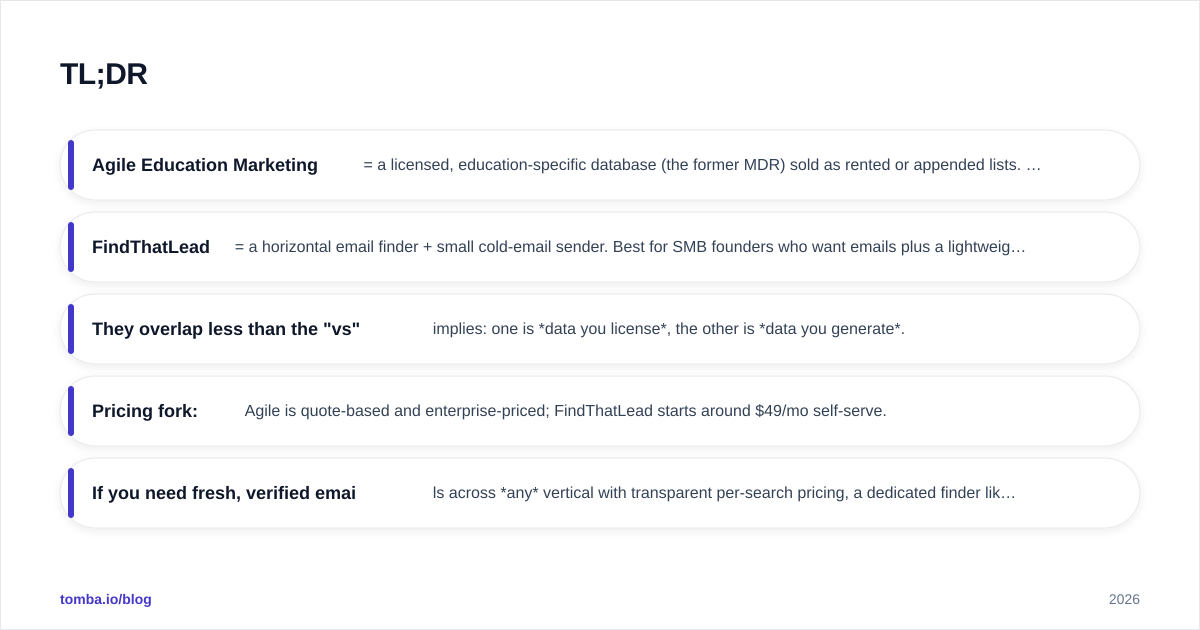Click the purple accent bar beside Agile Education Marketing
This screenshot has height=630, width=1200.
(x=71, y=165)
